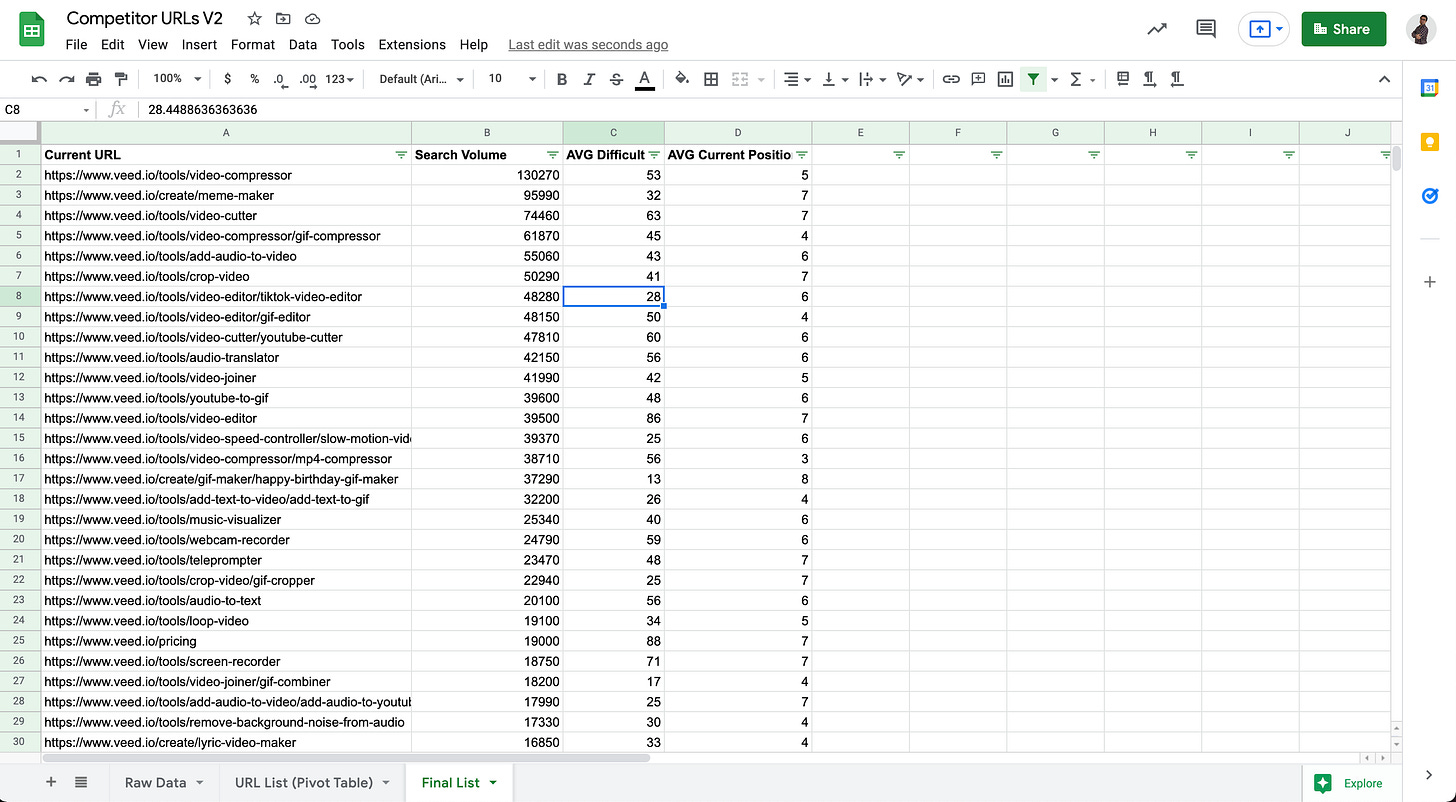
Task: Set right-to-left text direction
Action: pos(1177,79)
